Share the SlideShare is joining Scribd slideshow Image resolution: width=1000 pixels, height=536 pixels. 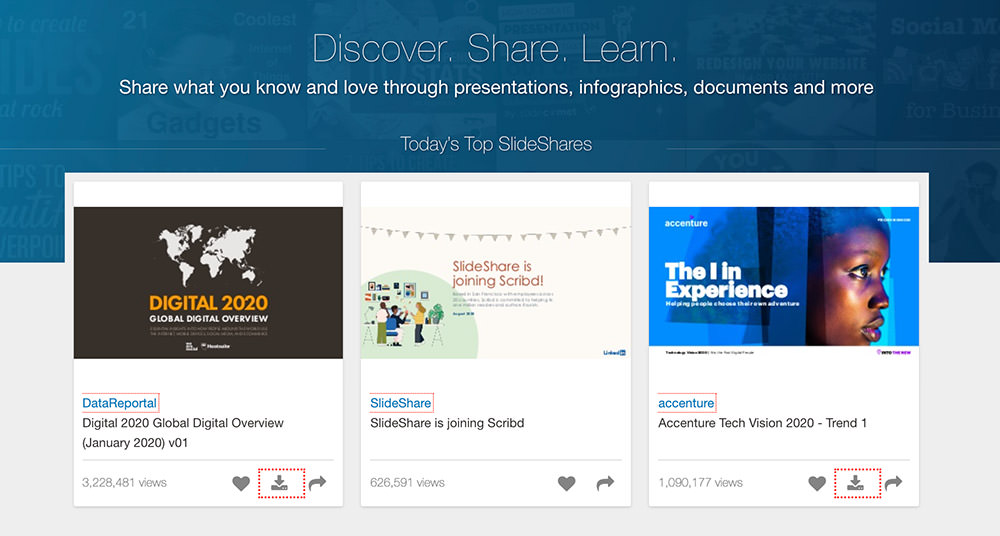605,483
